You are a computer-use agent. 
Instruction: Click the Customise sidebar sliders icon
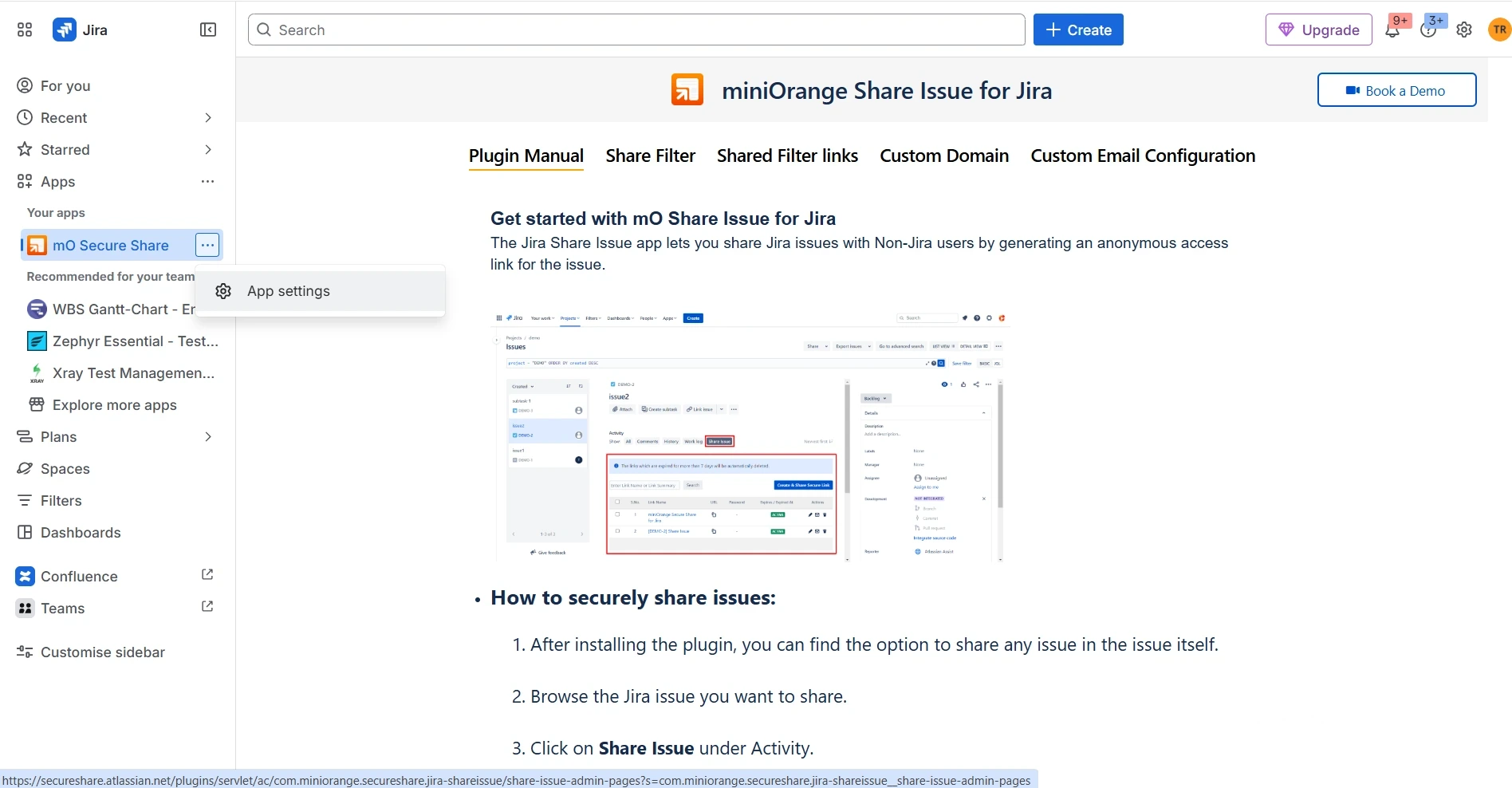pyautogui.click(x=25, y=652)
